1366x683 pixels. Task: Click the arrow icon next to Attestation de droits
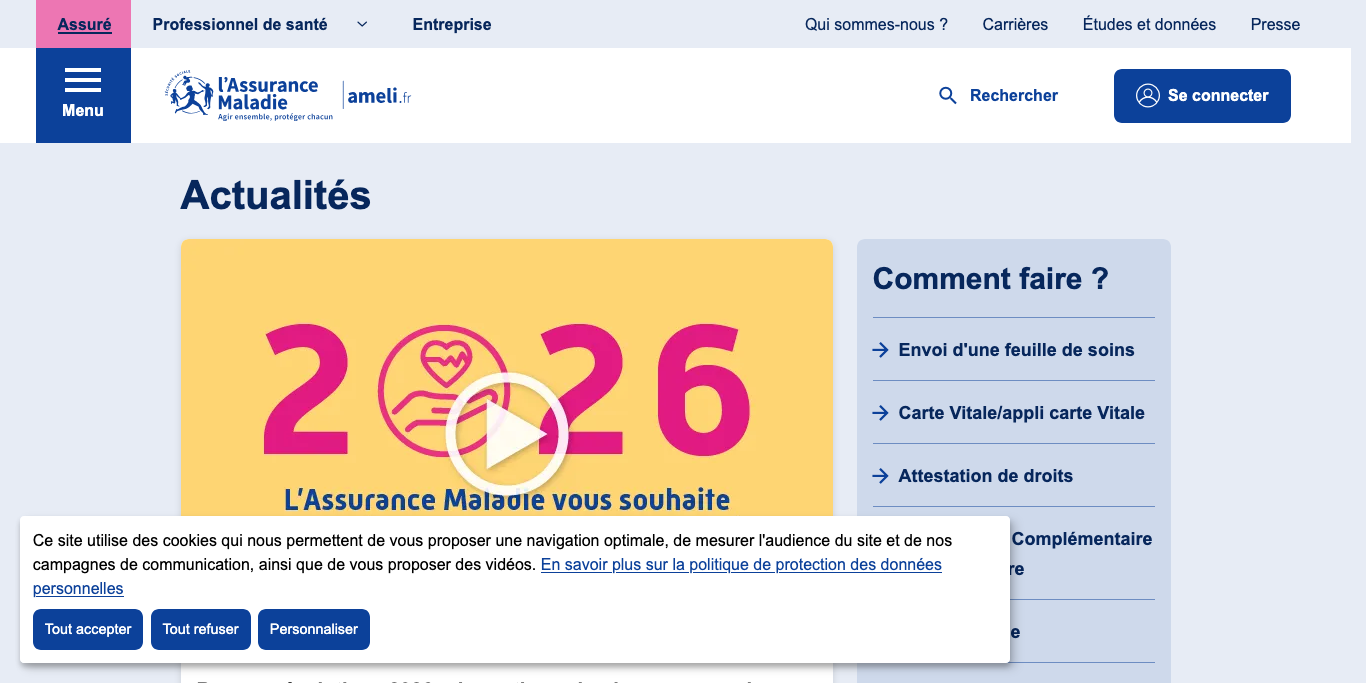[880, 476]
